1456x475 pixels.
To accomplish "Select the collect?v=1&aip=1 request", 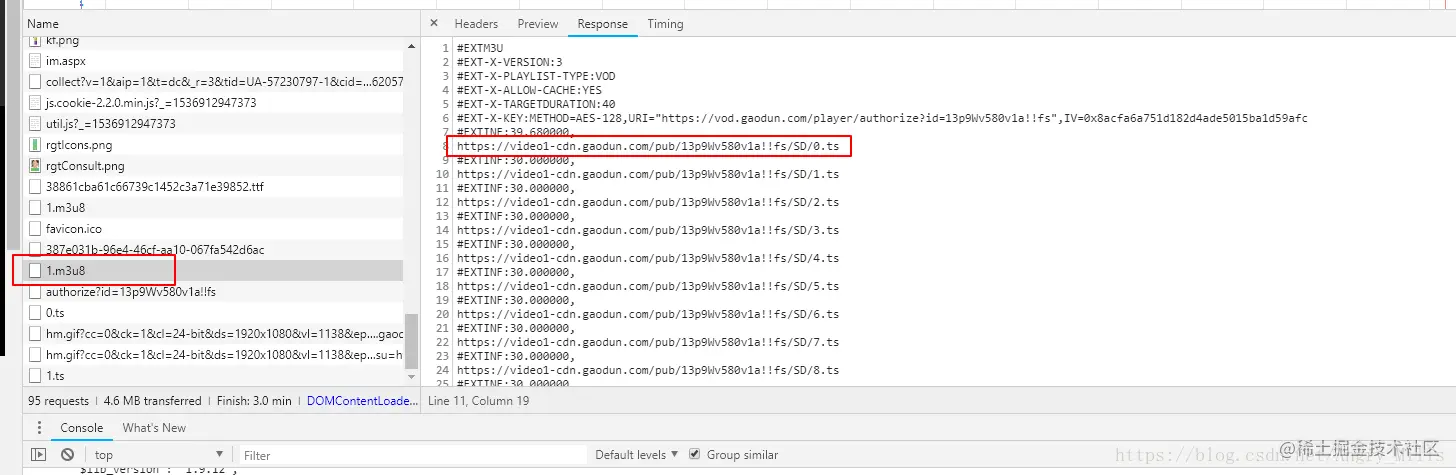I will (214, 82).
